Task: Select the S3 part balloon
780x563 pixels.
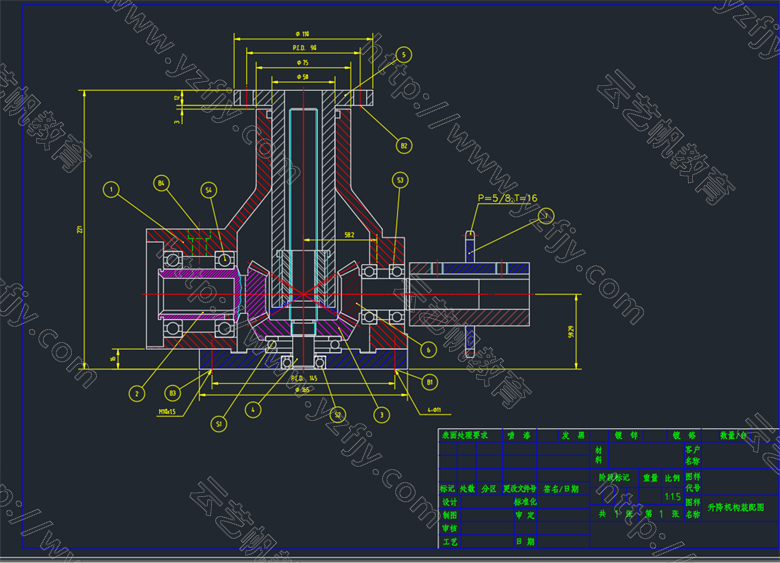Action: tap(400, 180)
